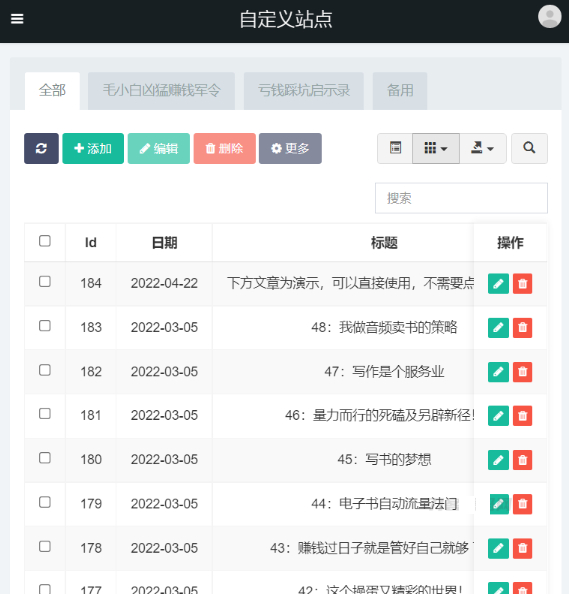Open the 更多 button menu

coord(290,148)
